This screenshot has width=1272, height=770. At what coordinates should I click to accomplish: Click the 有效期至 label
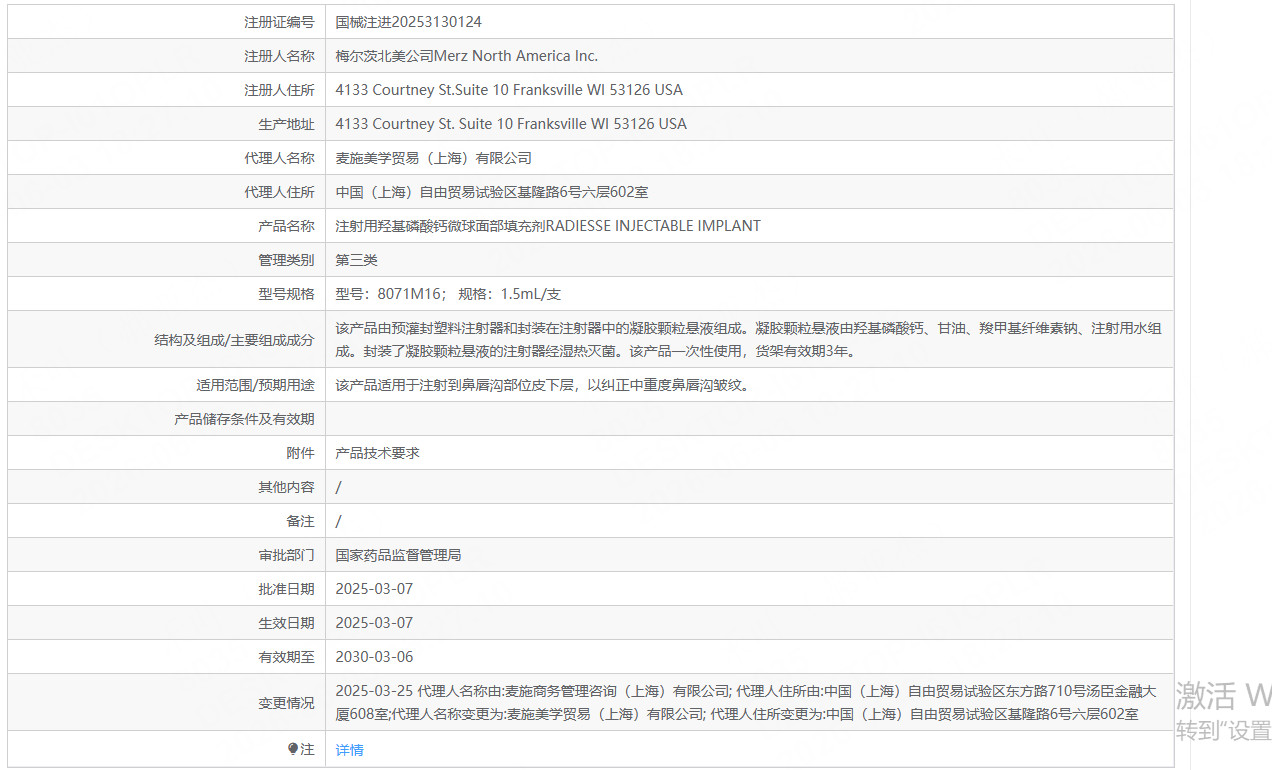(286, 656)
